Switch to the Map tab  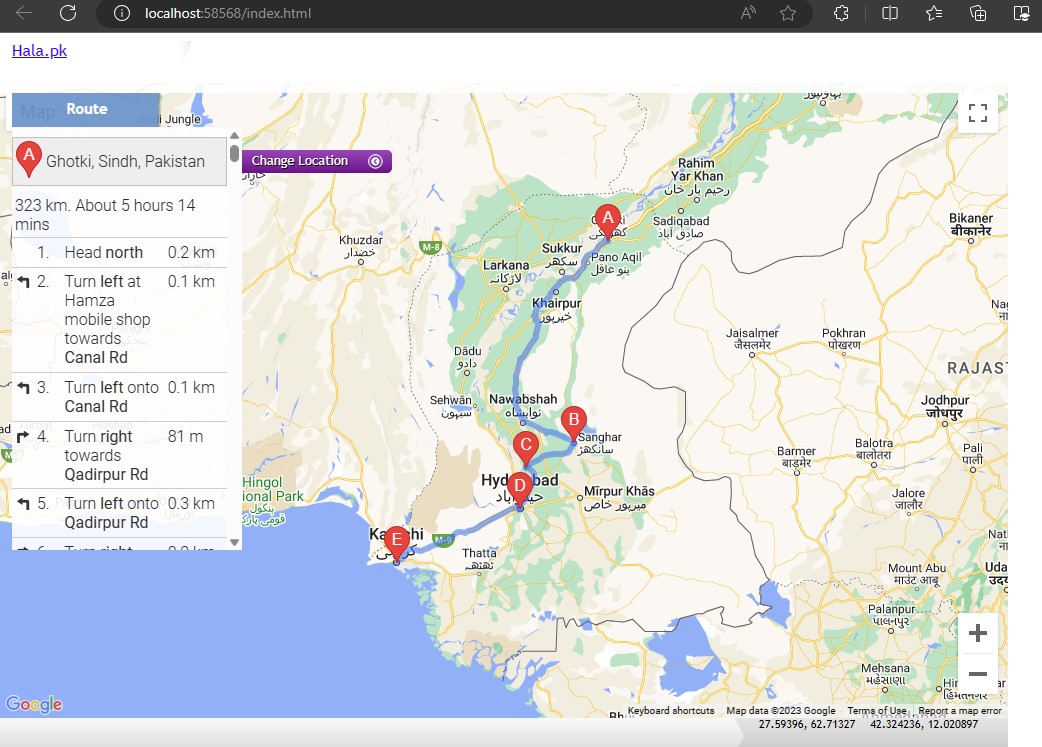37,112
